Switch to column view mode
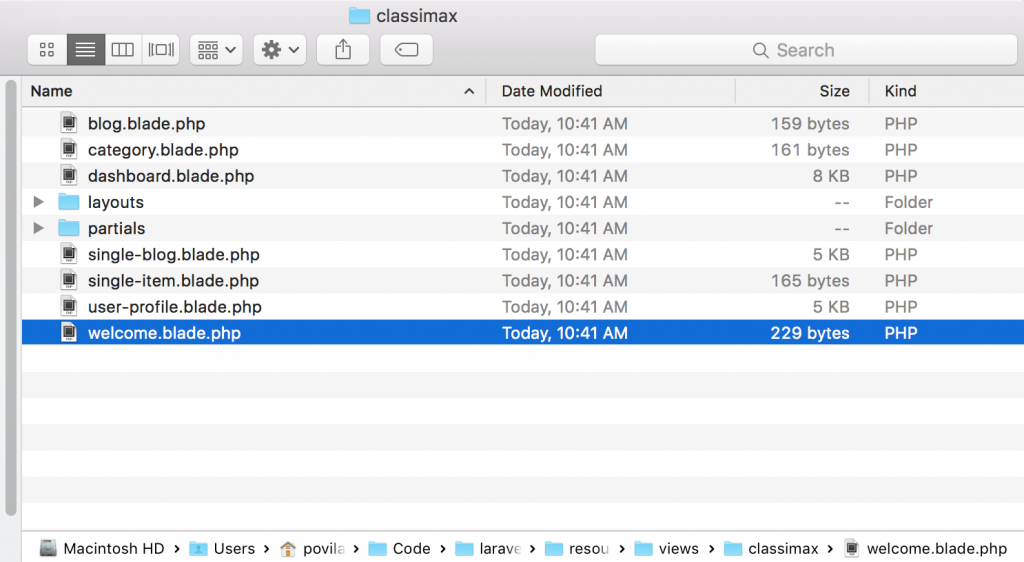 pyautogui.click(x=122, y=50)
